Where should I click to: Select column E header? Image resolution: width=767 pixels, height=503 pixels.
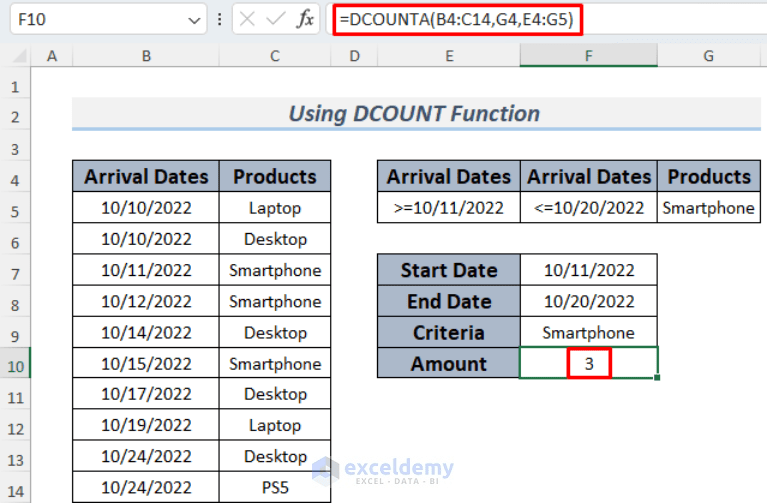[449, 56]
